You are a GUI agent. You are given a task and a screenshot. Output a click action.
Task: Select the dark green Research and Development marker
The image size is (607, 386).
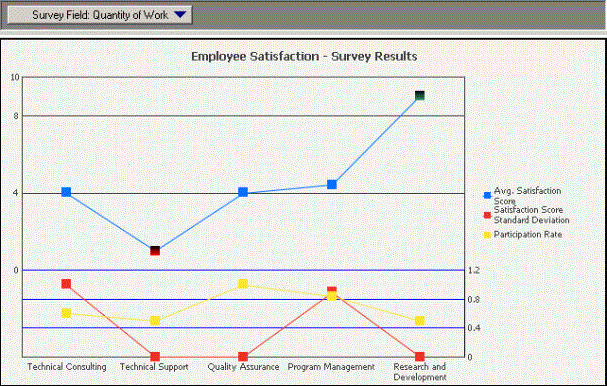(420, 96)
